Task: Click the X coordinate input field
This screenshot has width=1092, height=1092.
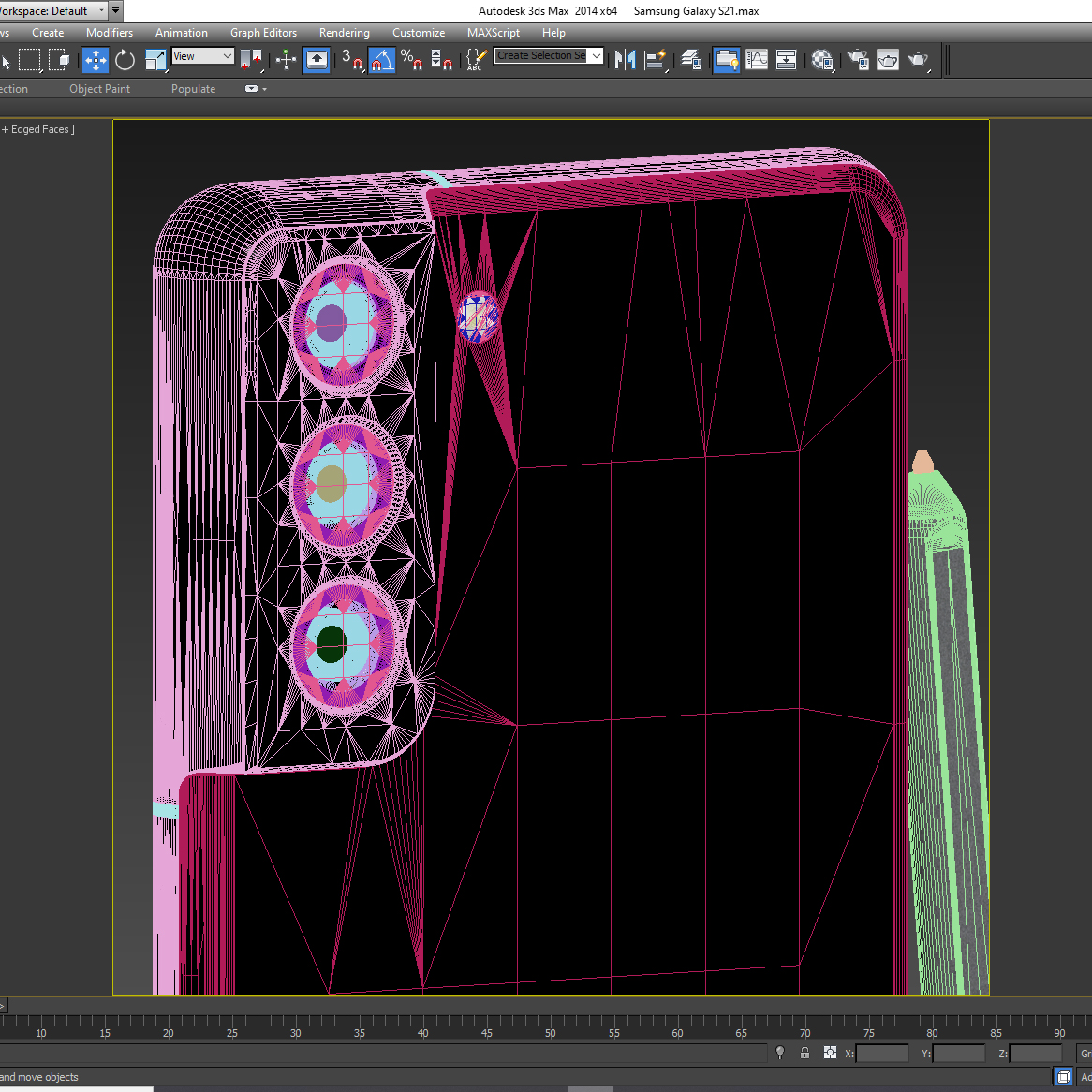Action: (x=881, y=1054)
